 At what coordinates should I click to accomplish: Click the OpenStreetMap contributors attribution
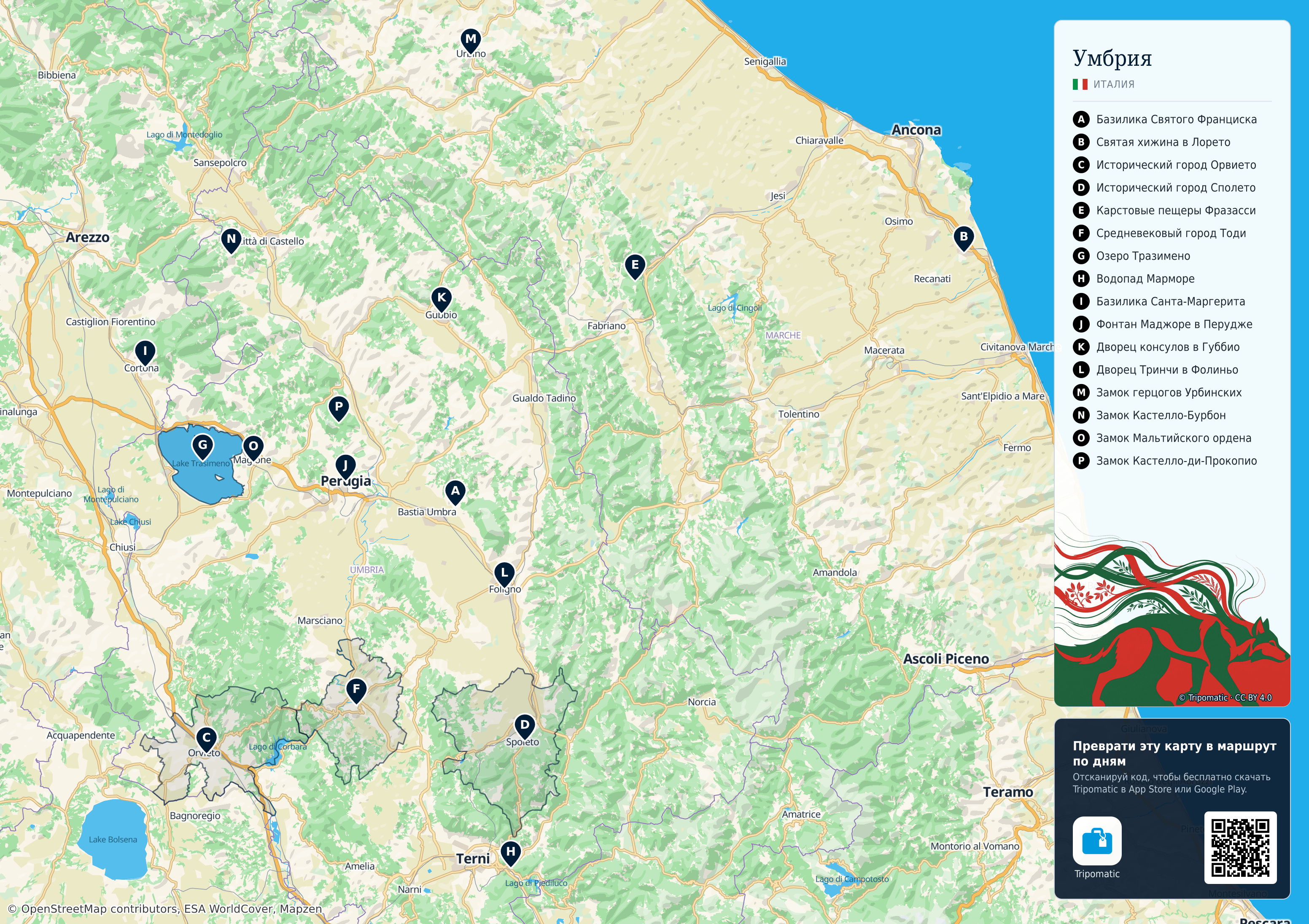tap(165, 908)
